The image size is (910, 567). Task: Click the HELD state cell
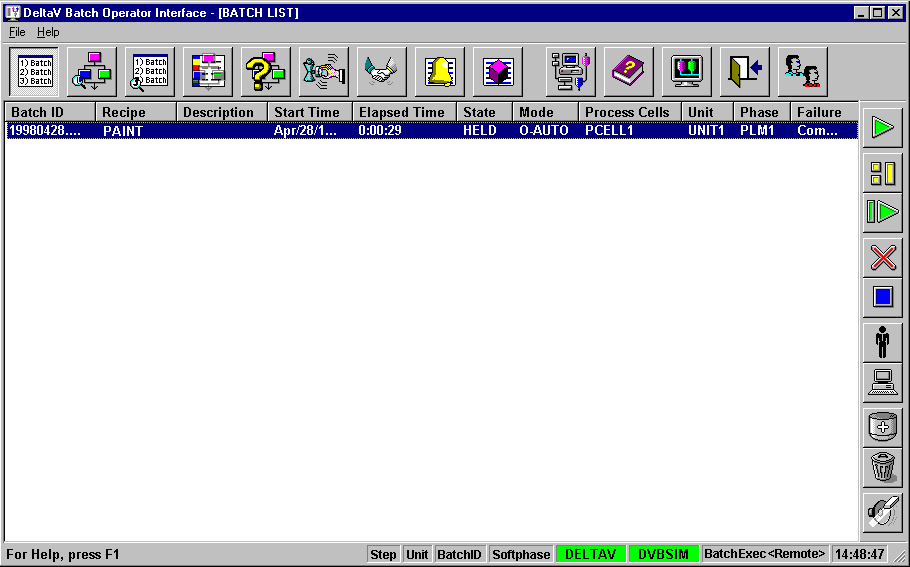click(x=480, y=131)
